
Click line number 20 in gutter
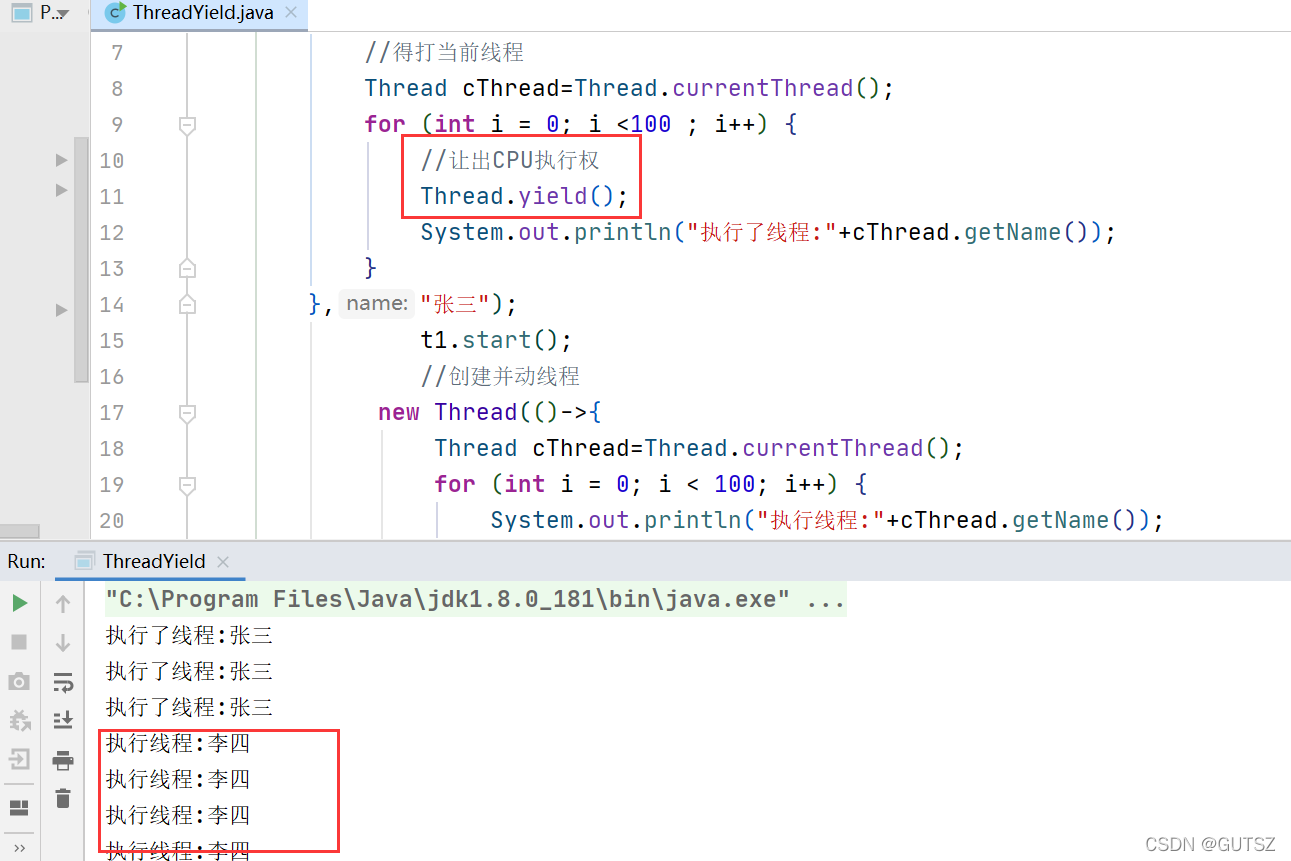112,520
